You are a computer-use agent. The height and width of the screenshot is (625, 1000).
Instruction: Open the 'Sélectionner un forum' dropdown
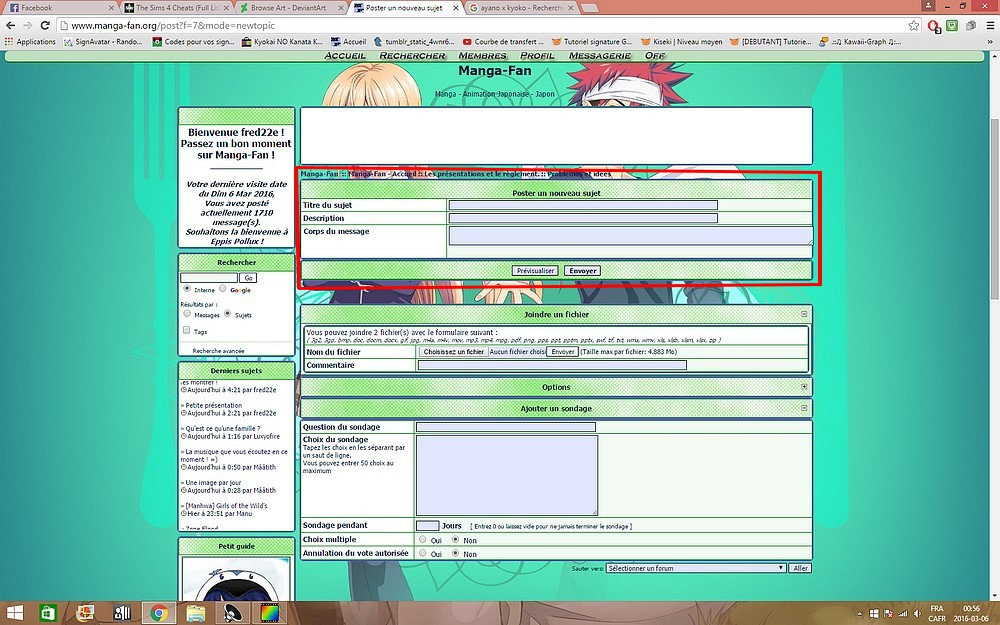tap(695, 568)
